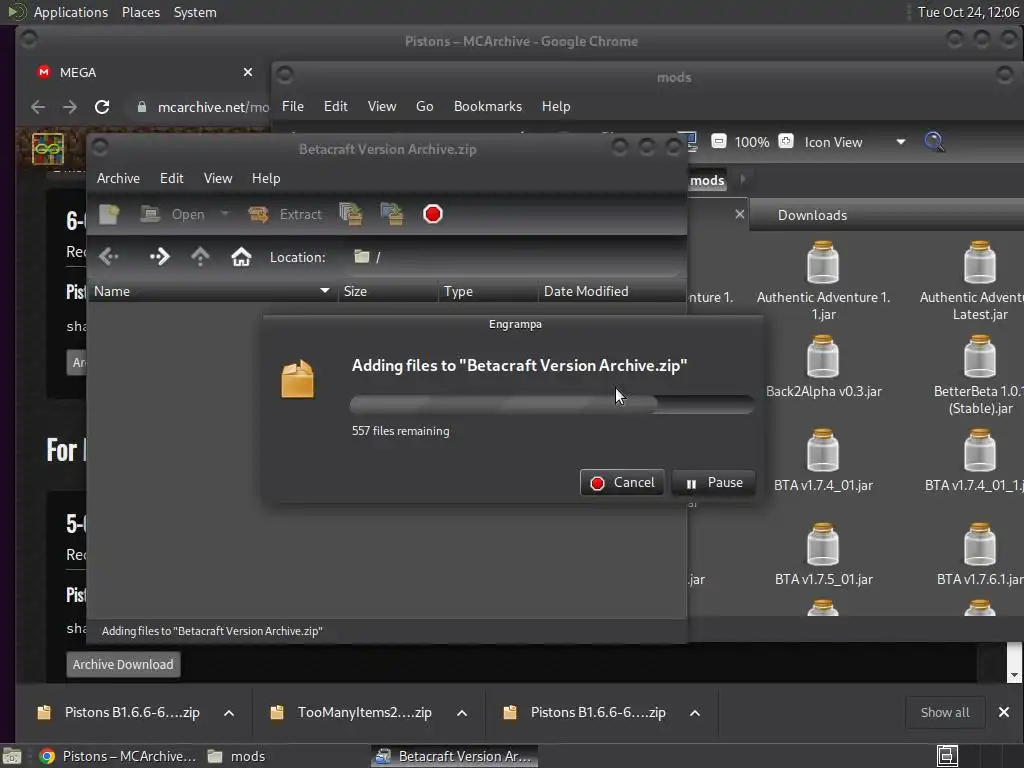Cancel adding files to the archive

tap(622, 483)
